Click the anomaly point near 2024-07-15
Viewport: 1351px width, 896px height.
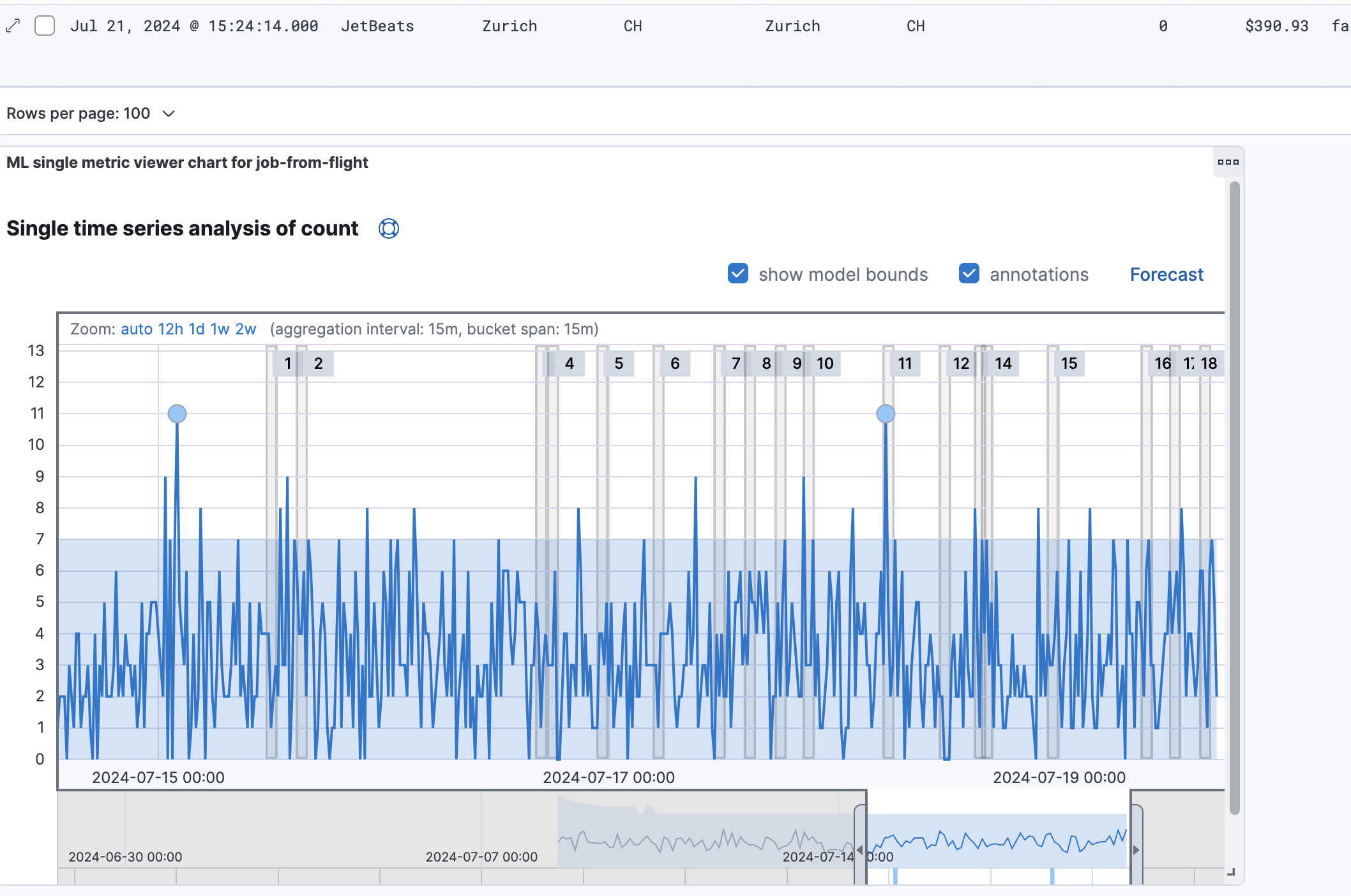click(177, 414)
